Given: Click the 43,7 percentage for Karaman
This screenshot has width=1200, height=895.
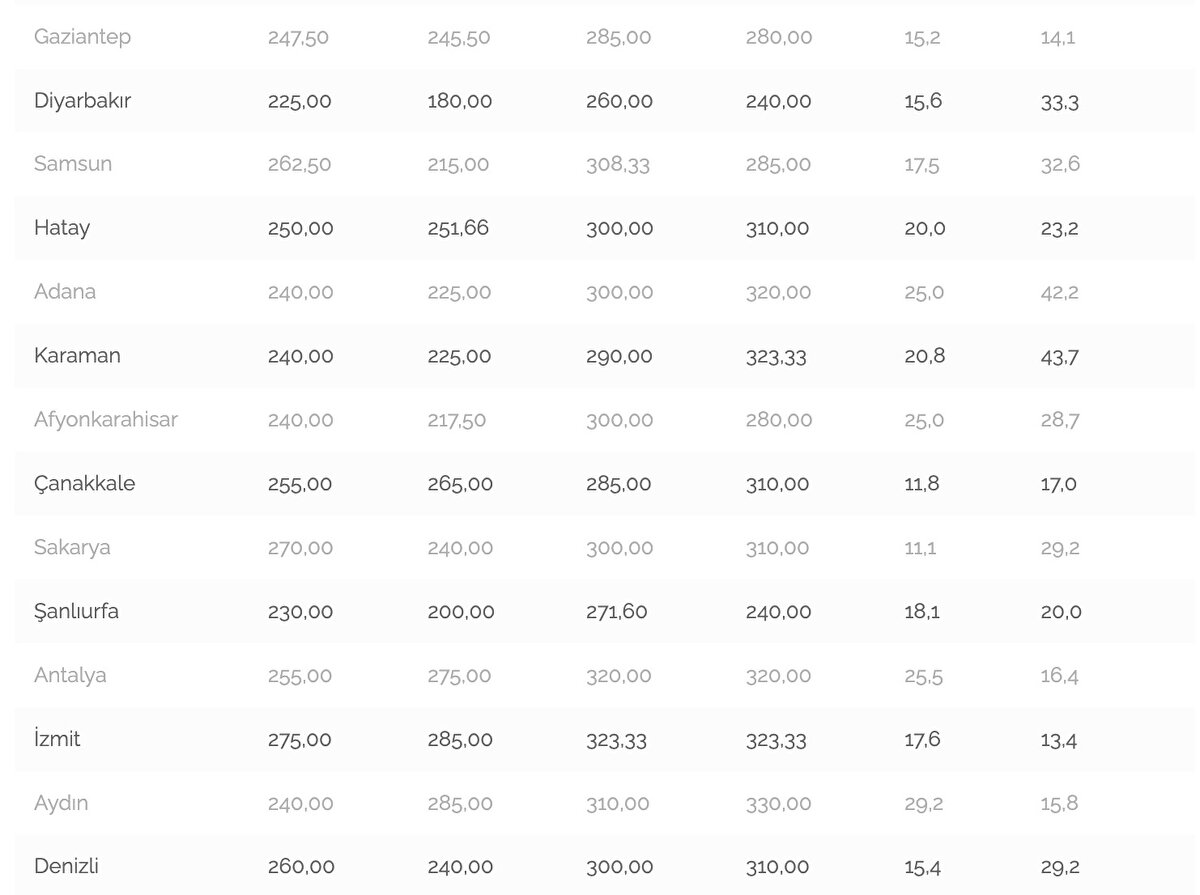Looking at the screenshot, I should (1059, 356).
